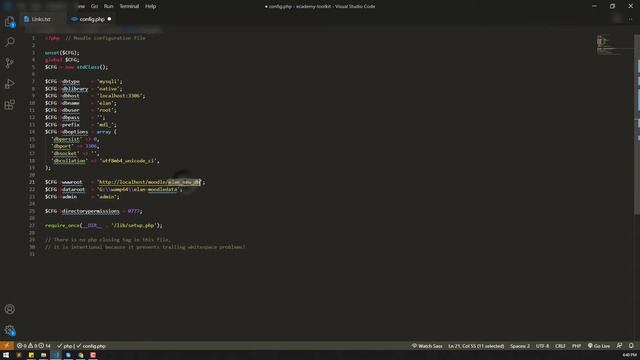Click the vertical editor scrollbar
Viewport: 640px width, 360px height.
637,124
